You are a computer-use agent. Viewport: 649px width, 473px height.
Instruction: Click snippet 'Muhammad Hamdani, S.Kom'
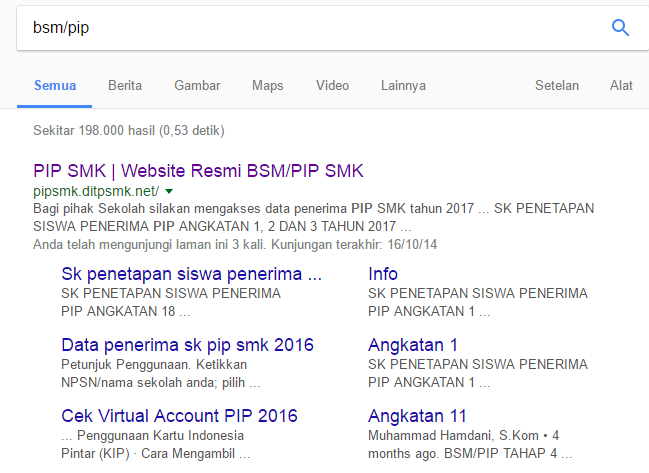coord(453,436)
